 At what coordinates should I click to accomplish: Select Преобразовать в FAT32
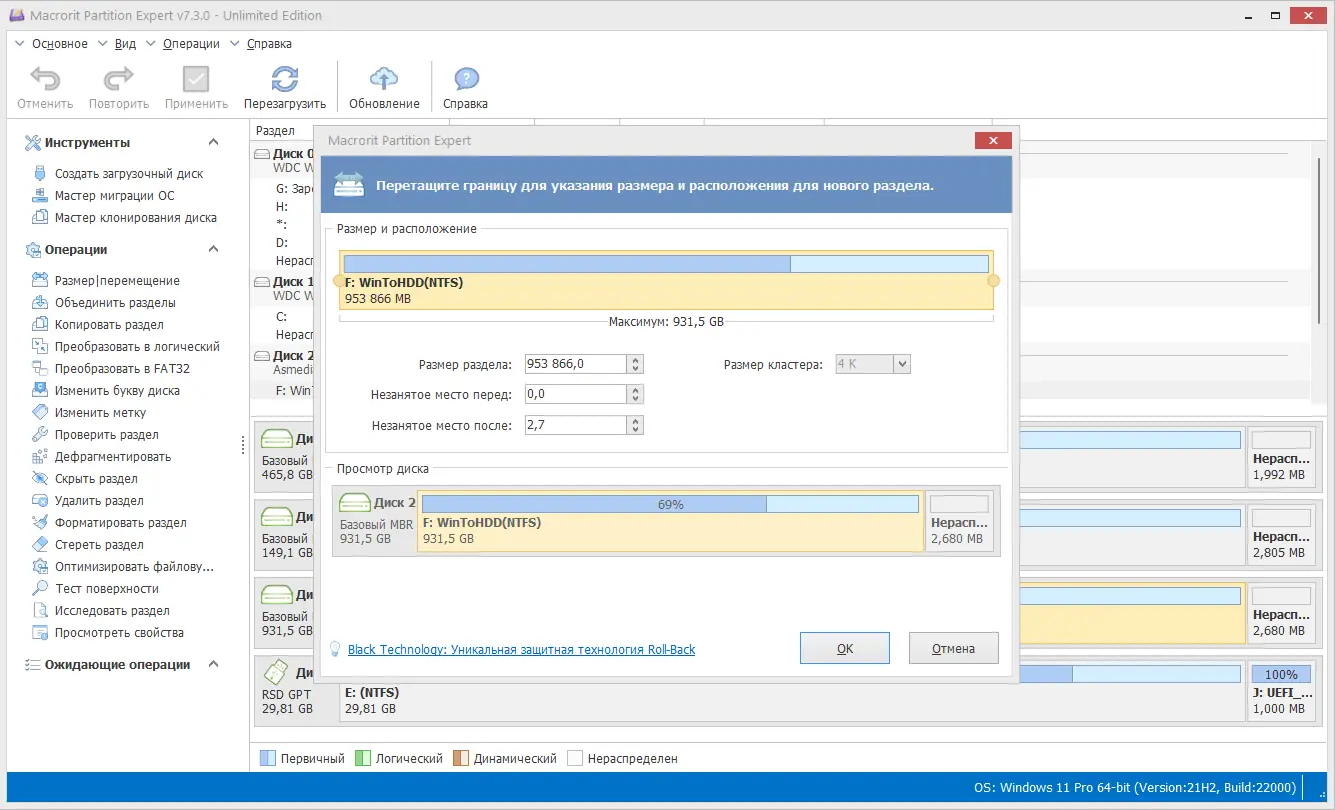pyautogui.click(x=122, y=369)
